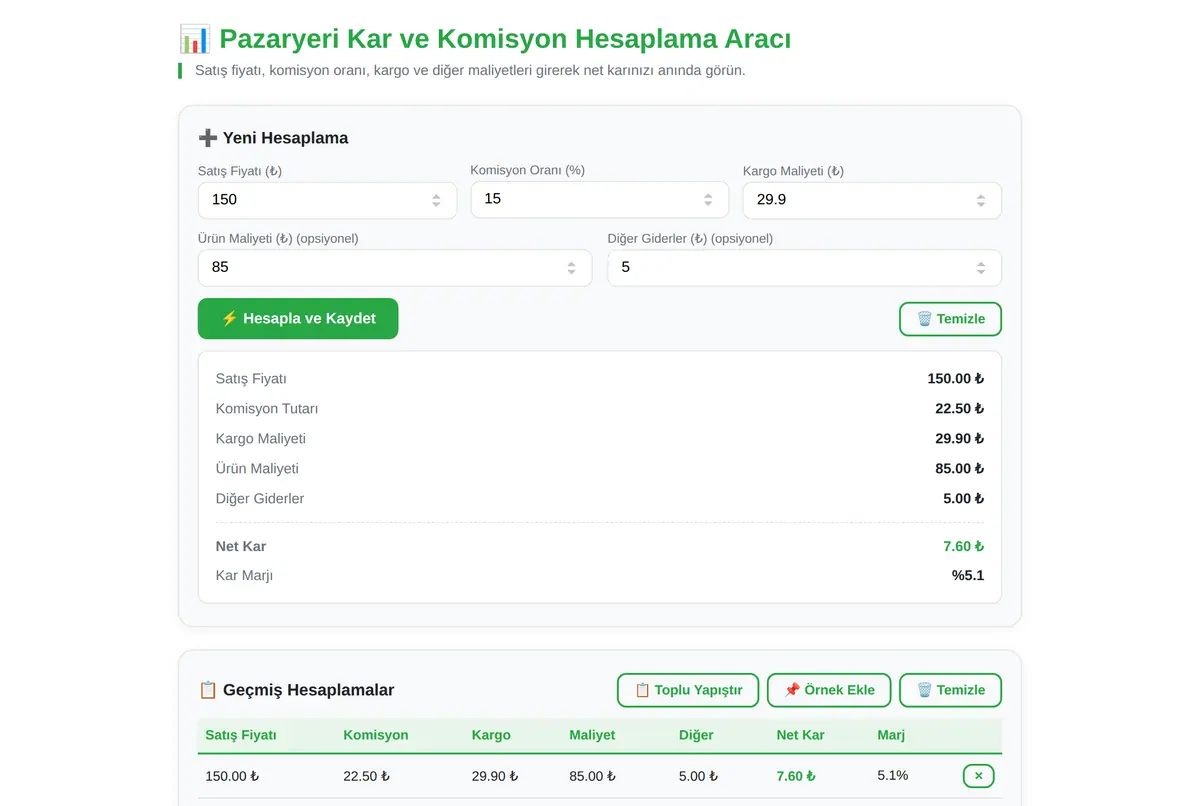Select the Kar Marjı value %5.1
Screen dimensions: 1200x806
point(968,576)
